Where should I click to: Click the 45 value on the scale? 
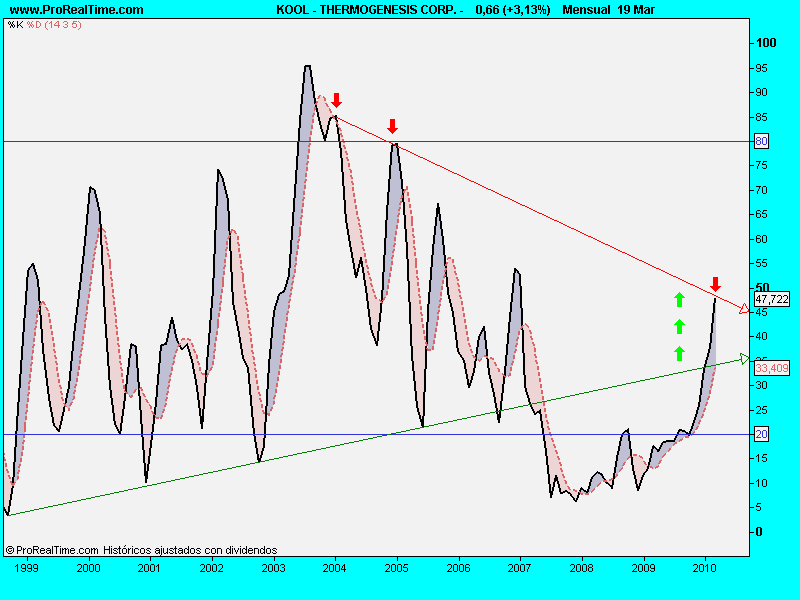[x=761, y=312]
